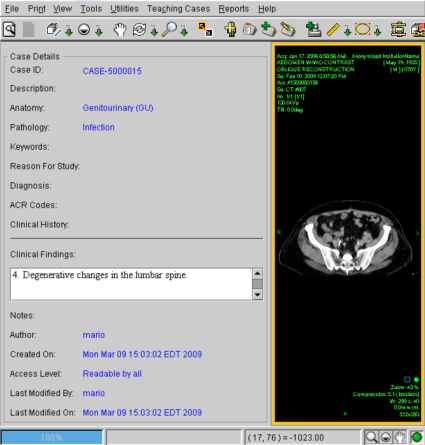
Task: Click the Zoom: 40% overlay text
Action: (x=404, y=387)
